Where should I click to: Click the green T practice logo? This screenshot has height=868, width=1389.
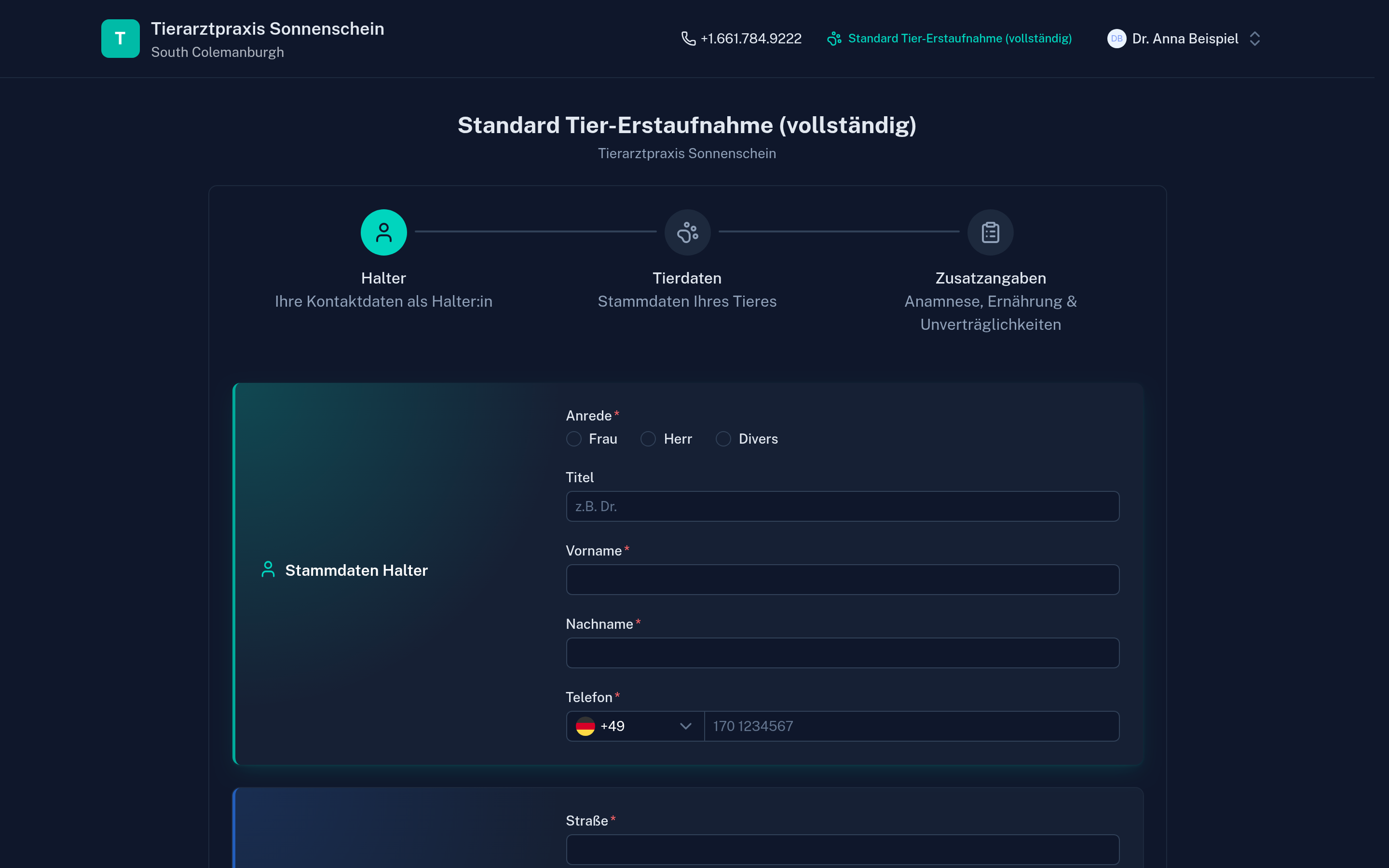121,39
